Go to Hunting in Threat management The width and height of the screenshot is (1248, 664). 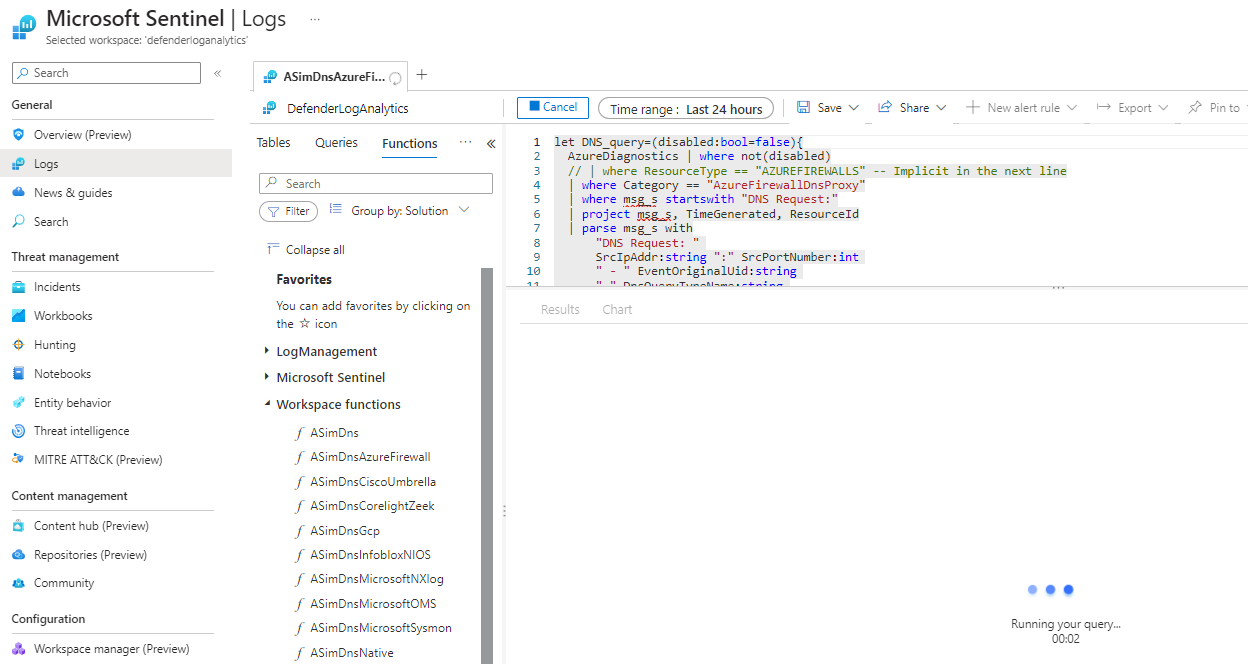point(54,345)
